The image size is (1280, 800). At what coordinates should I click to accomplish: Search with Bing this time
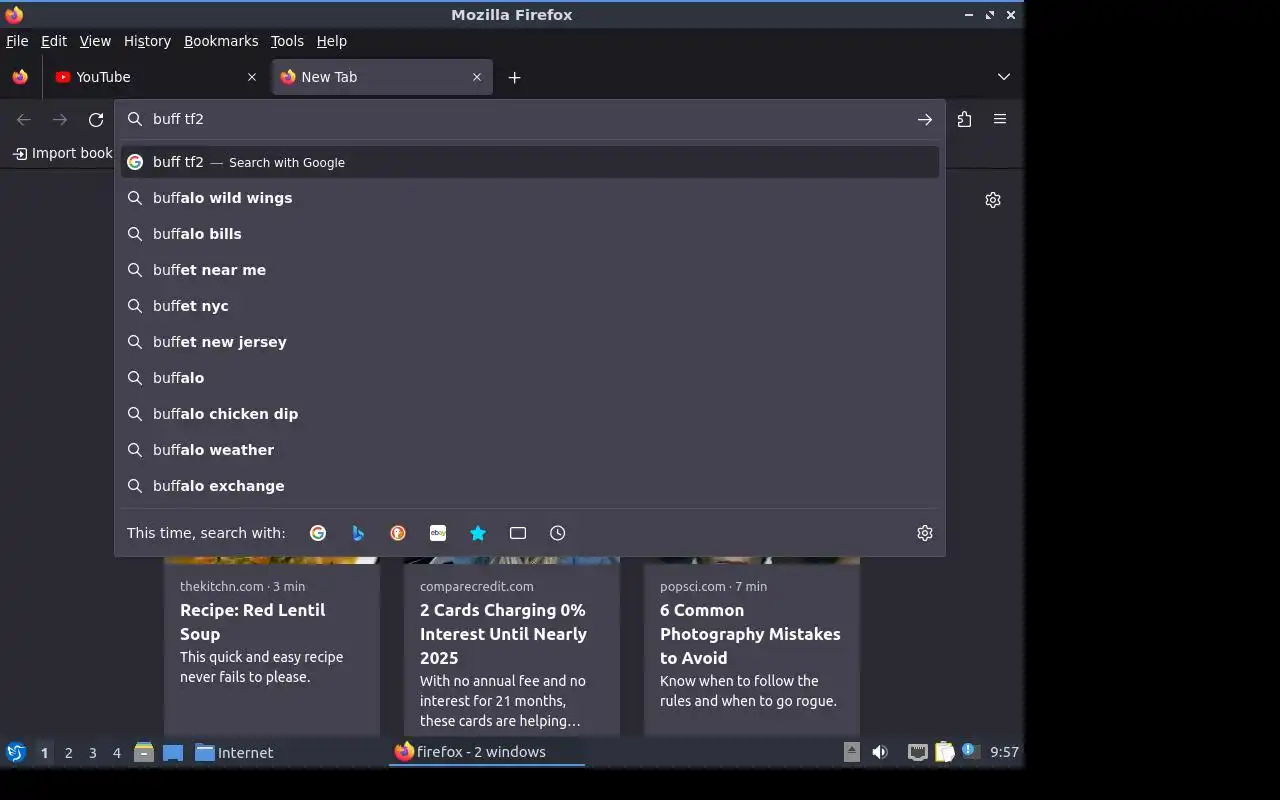coord(358,533)
